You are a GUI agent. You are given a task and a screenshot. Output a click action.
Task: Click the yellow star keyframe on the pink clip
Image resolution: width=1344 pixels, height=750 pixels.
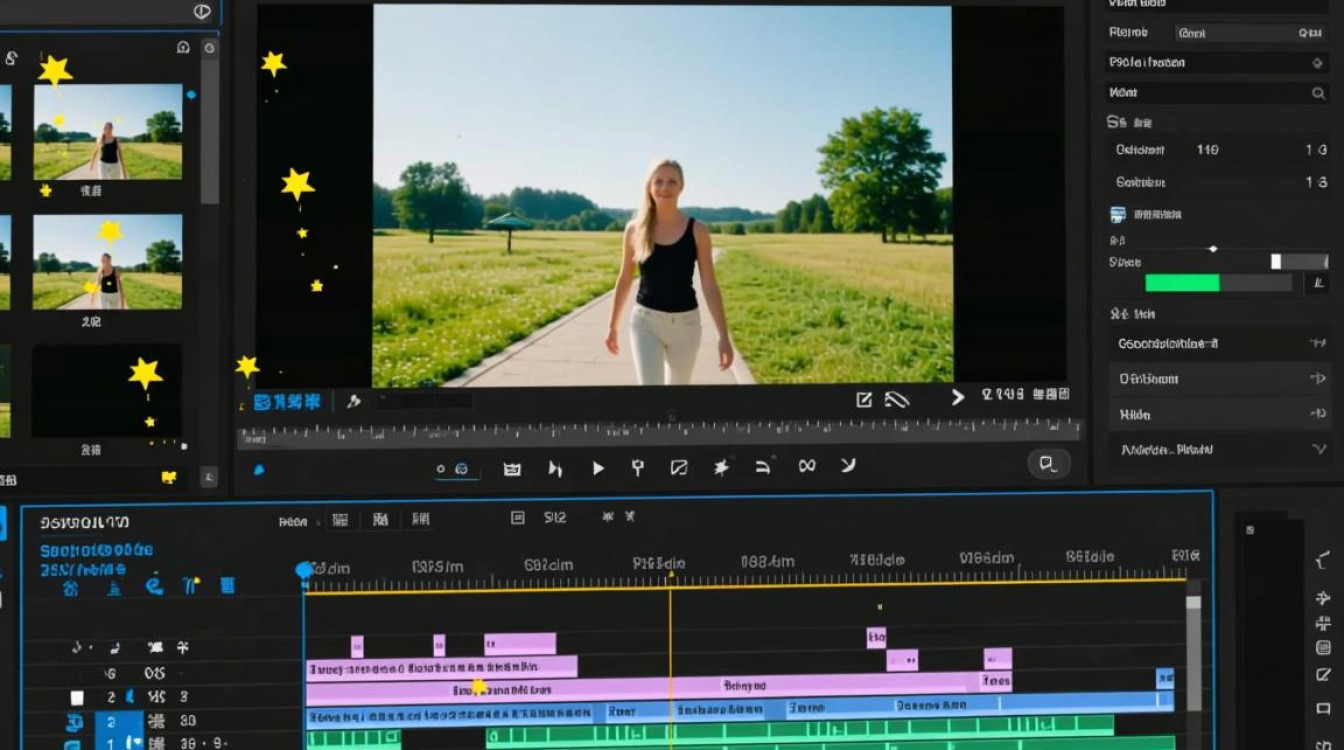tap(478, 686)
